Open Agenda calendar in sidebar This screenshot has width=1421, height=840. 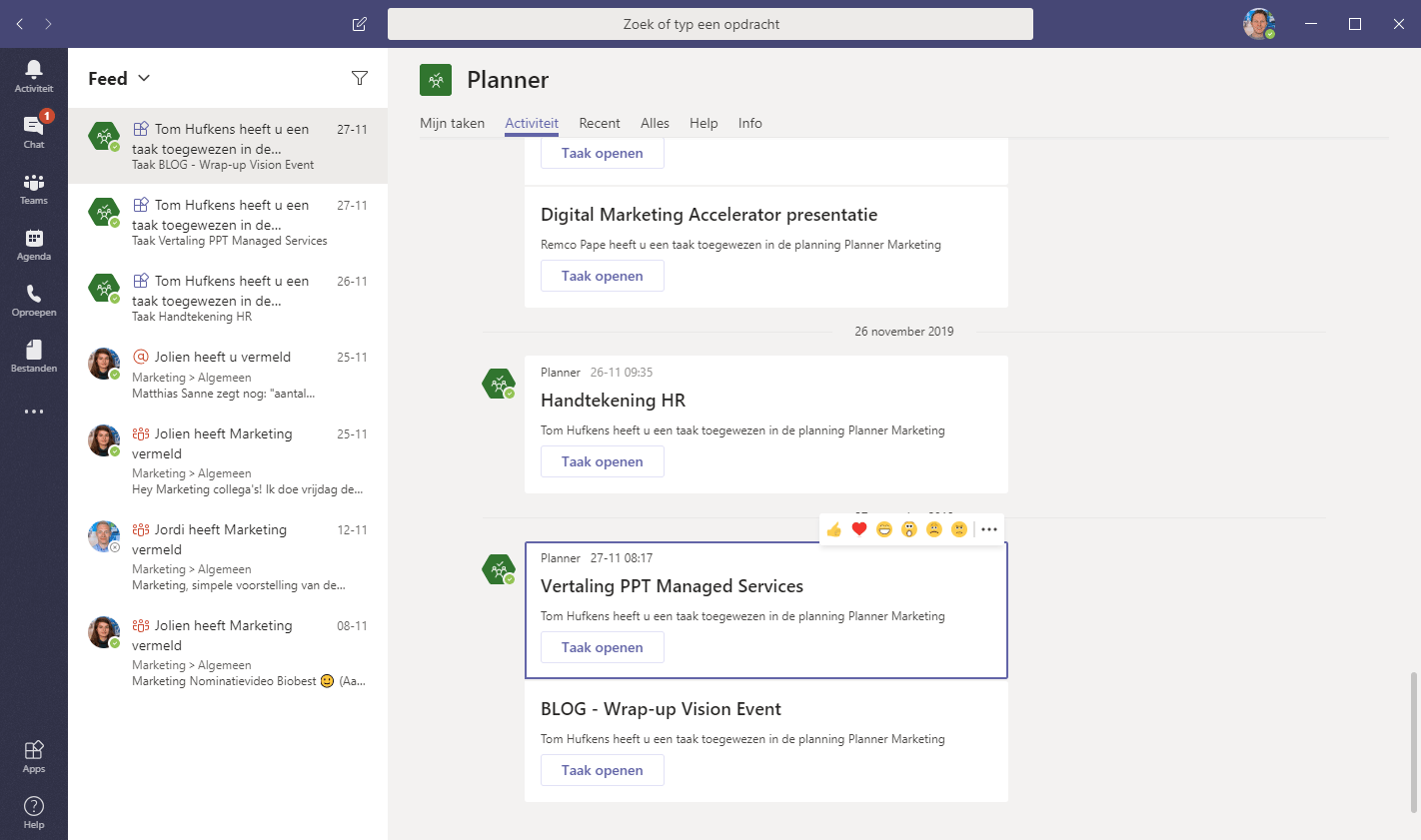pyautogui.click(x=34, y=244)
